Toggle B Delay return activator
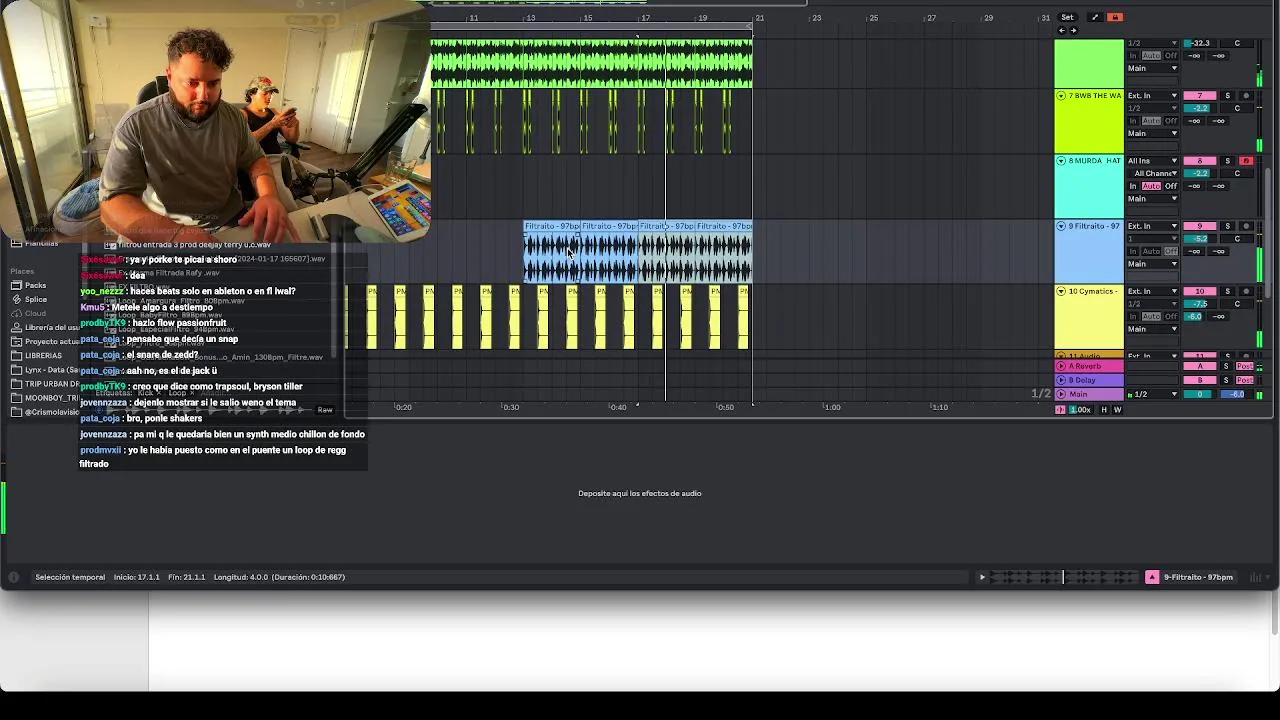1280x720 pixels. pyautogui.click(x=1200, y=380)
